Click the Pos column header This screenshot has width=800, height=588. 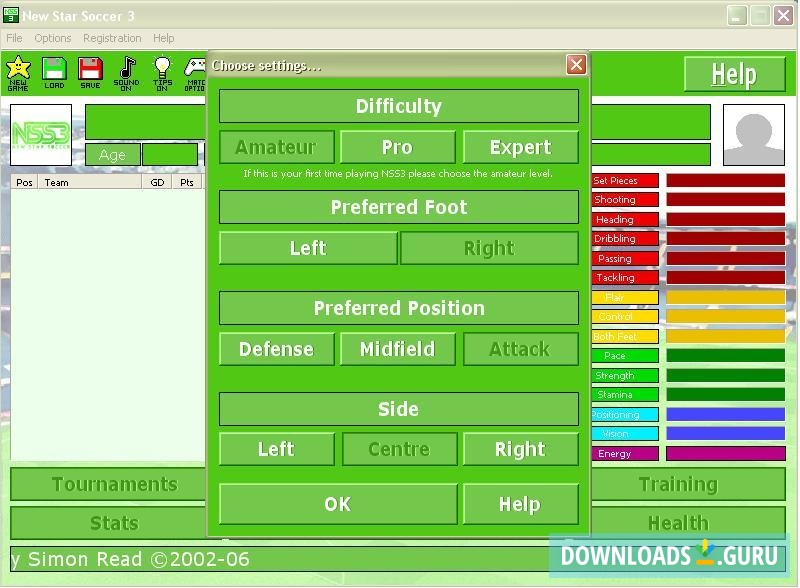(x=24, y=182)
